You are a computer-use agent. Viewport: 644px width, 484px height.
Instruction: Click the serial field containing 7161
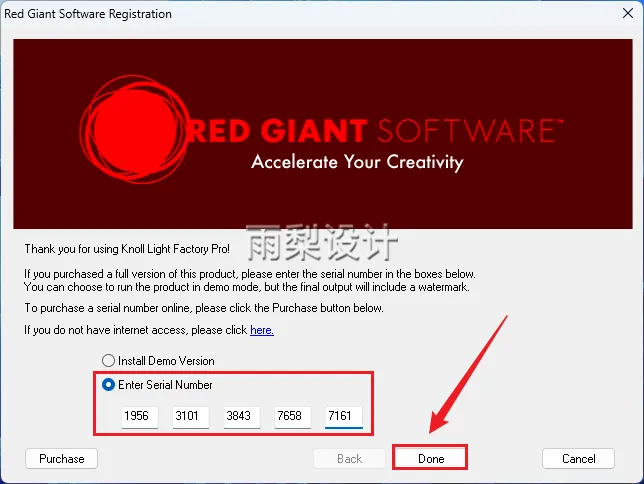[x=344, y=417]
